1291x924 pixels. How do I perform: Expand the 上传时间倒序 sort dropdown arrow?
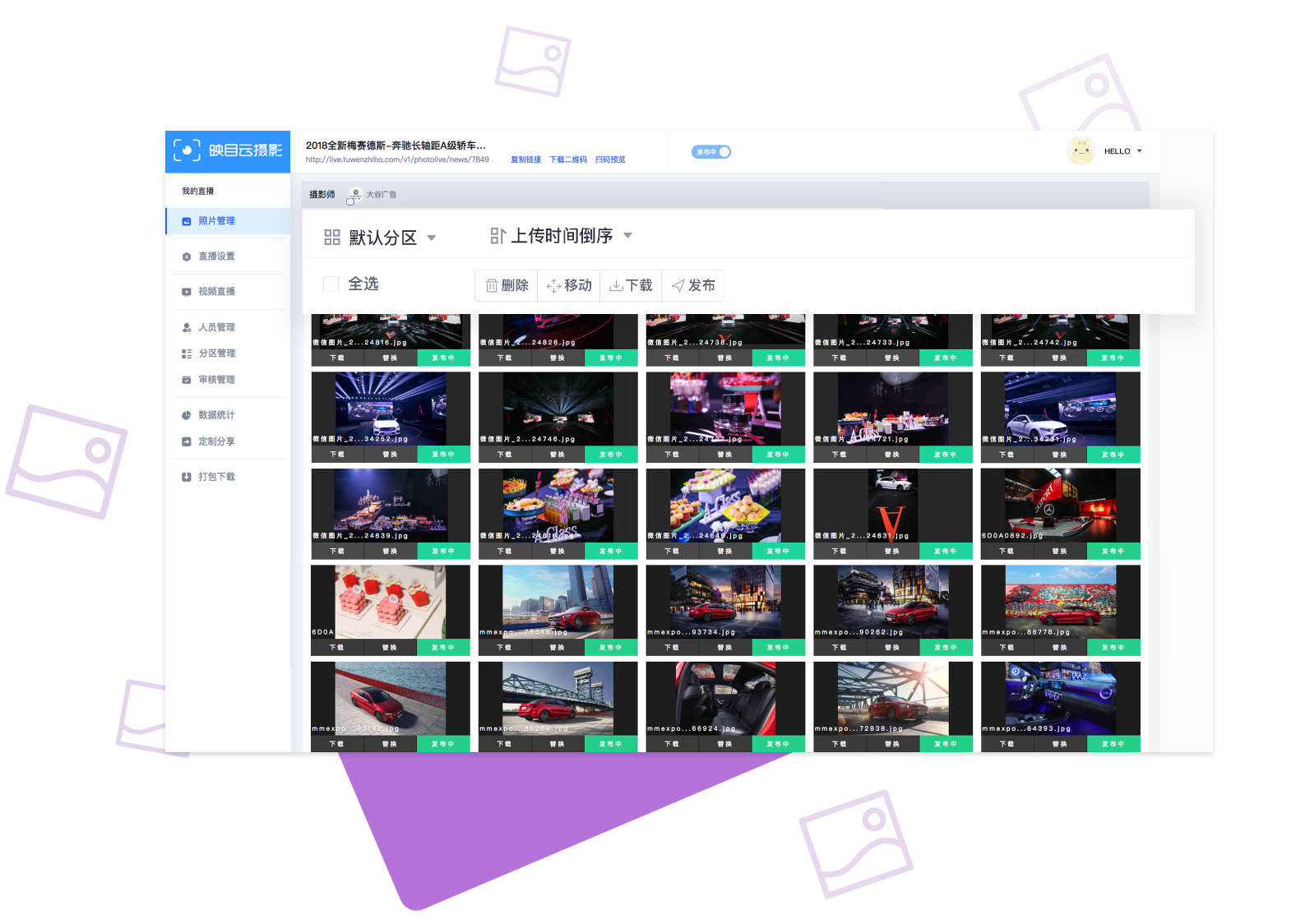coord(628,236)
